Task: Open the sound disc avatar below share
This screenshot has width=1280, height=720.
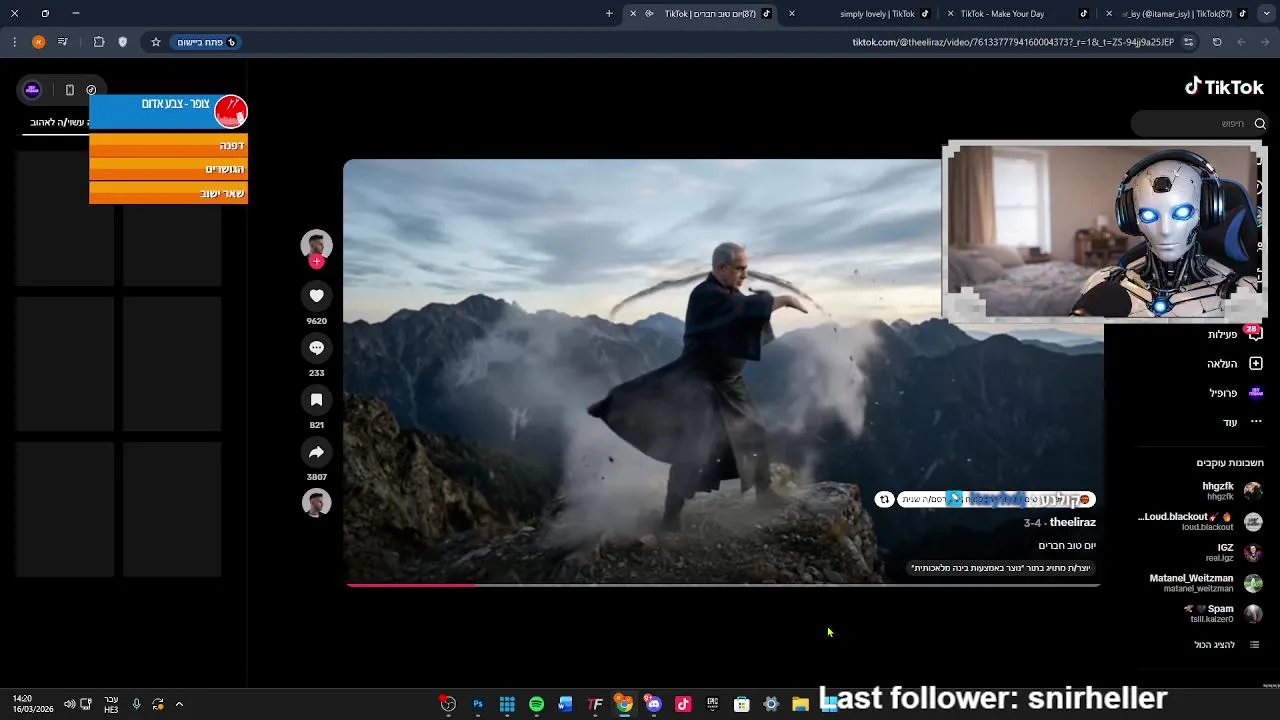Action: coord(316,503)
